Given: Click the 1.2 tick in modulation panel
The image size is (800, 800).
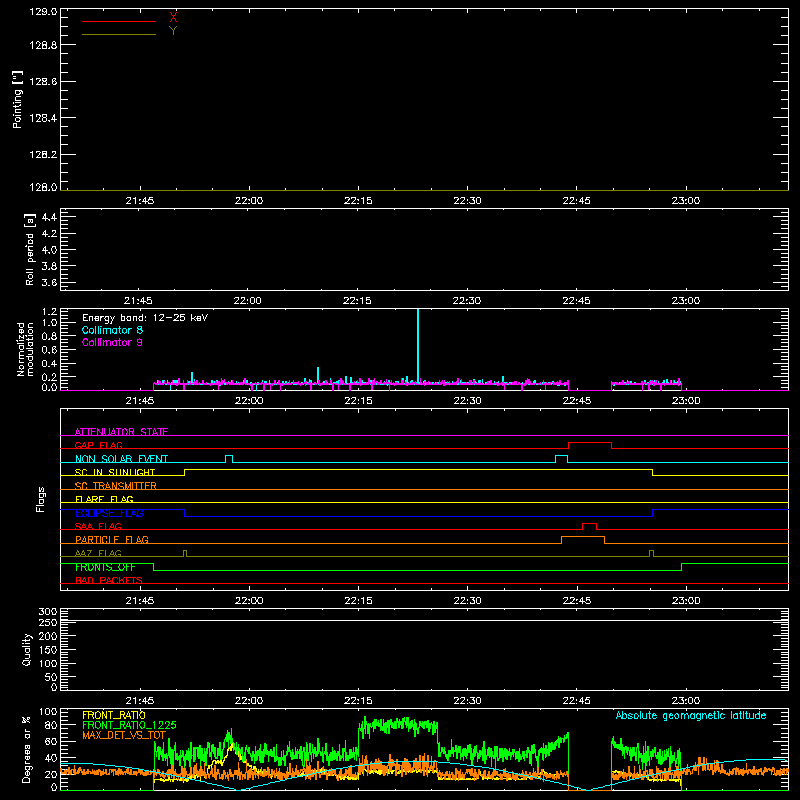Looking at the screenshot, I should pyautogui.click(x=49, y=311).
